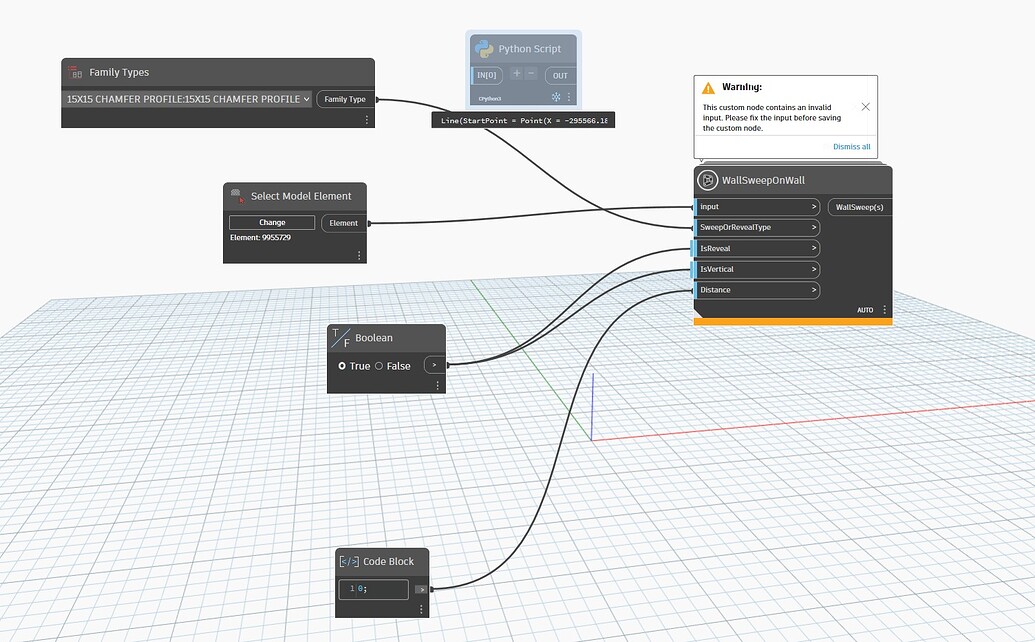
Task: Click the OUT port on the Python Script node
Action: 560,75
